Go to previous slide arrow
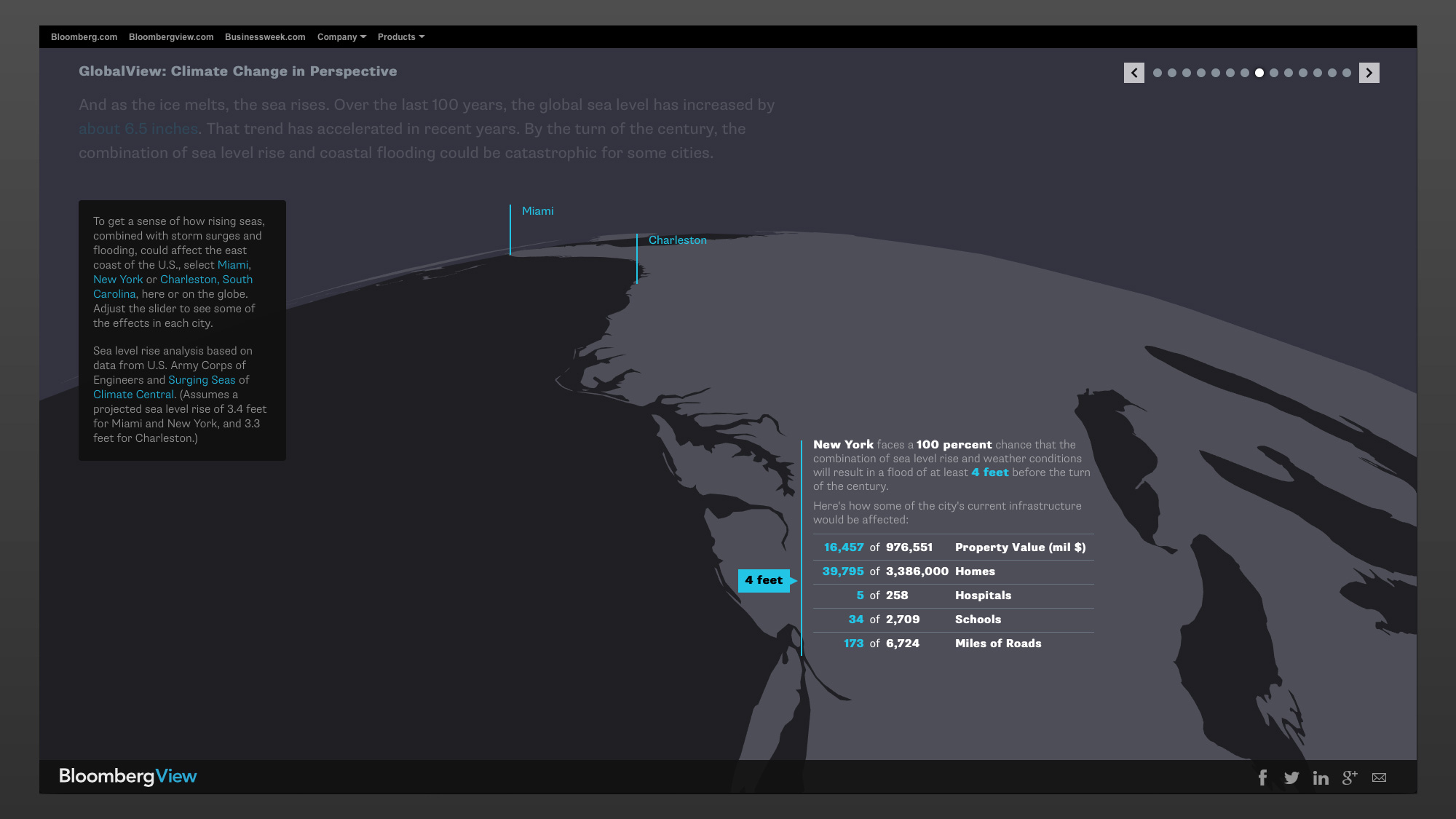The width and height of the screenshot is (1456, 819). [1133, 73]
